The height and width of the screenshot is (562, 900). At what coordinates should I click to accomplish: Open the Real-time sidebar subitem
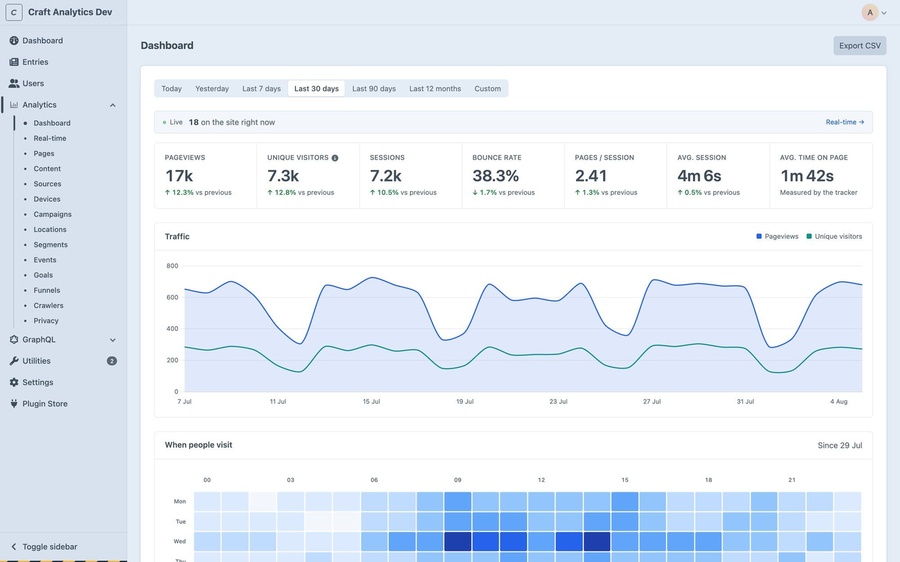click(x=50, y=138)
